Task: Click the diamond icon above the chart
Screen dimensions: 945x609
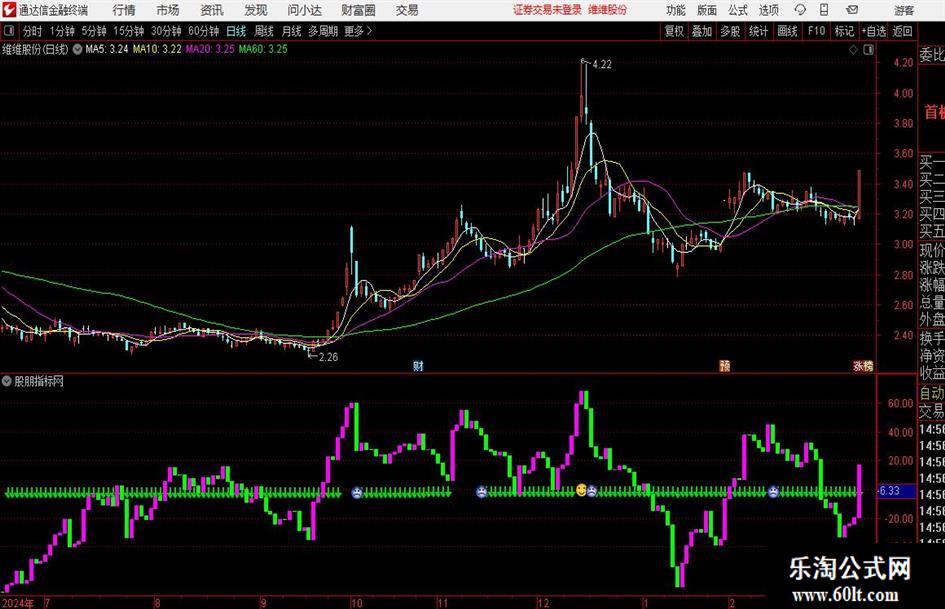Action: click(x=853, y=50)
